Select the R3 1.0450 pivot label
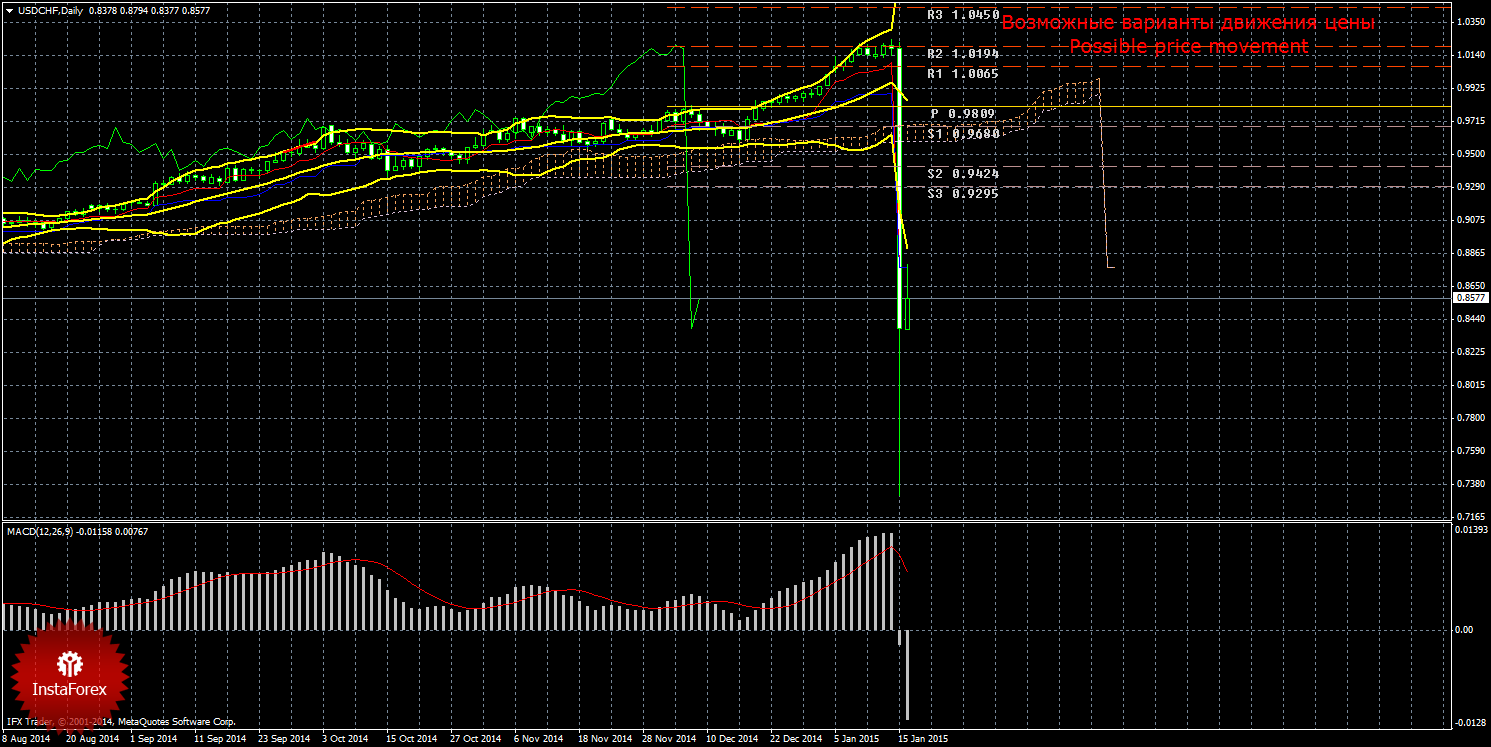The width and height of the screenshot is (1491, 747). click(x=963, y=15)
